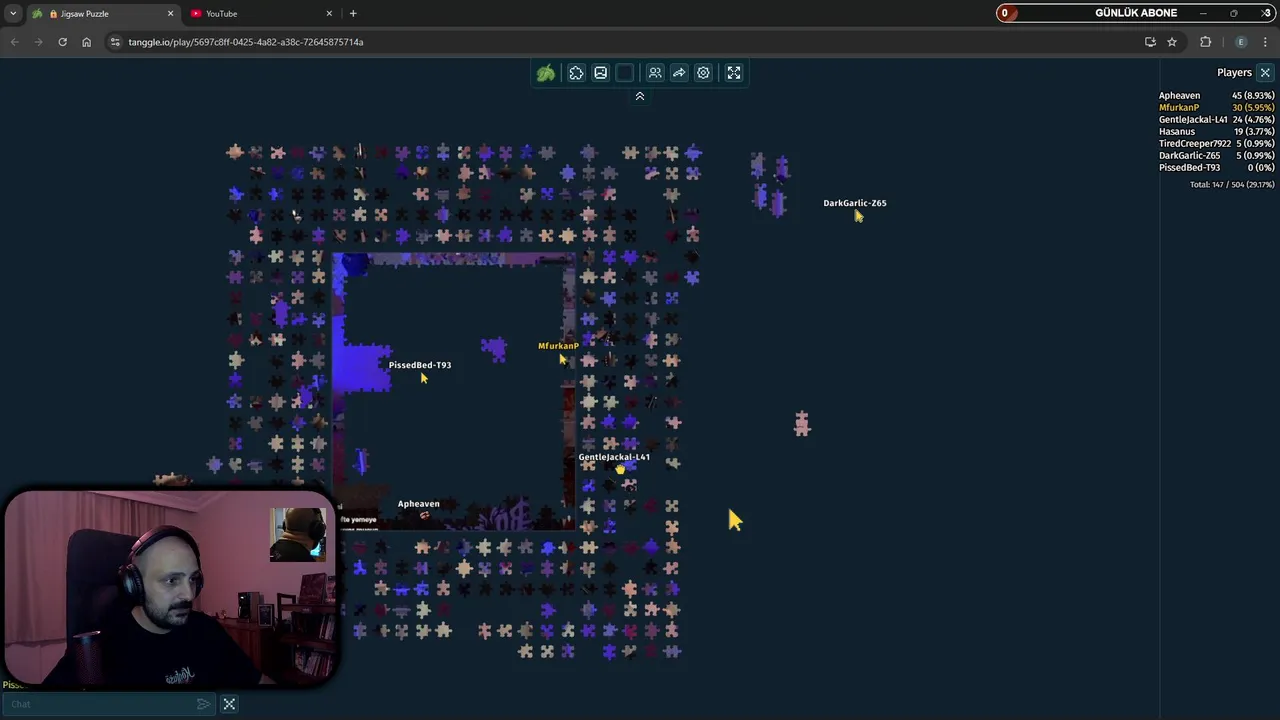Go forward in browser history
Viewport: 1280px width, 720px height.
(38, 42)
